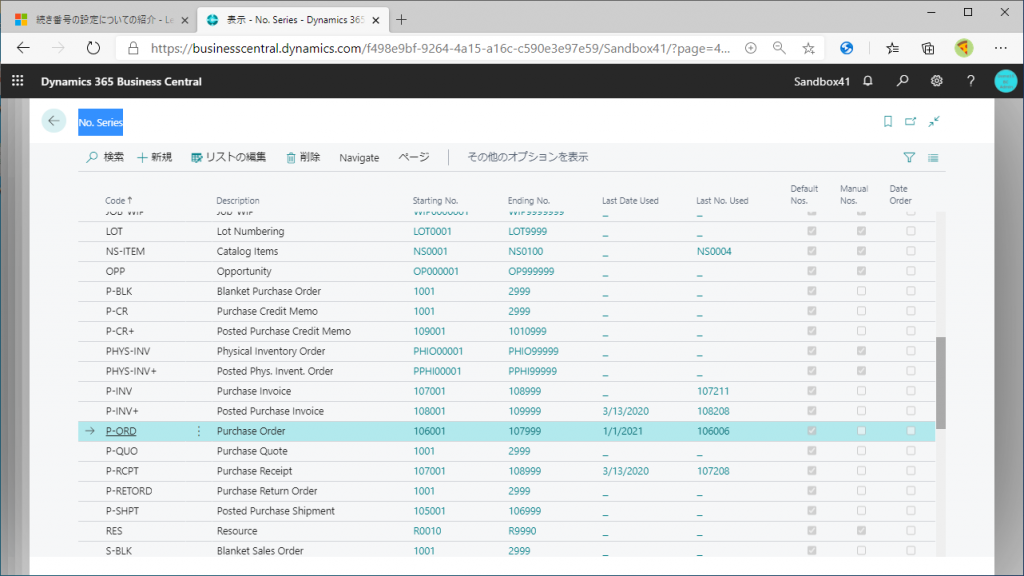Bookmark this page with bookmark icon

click(x=887, y=121)
